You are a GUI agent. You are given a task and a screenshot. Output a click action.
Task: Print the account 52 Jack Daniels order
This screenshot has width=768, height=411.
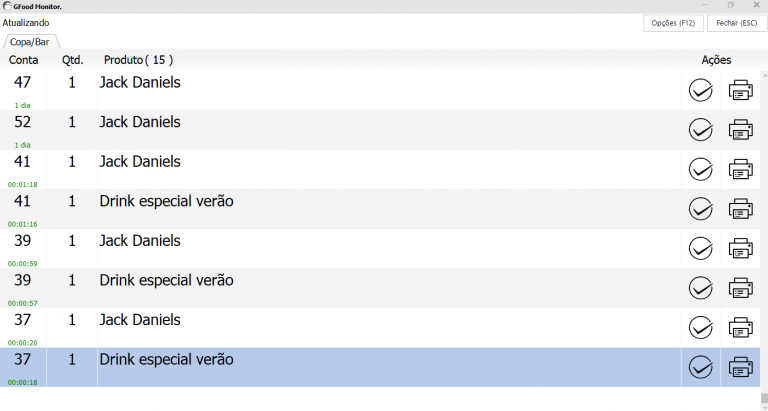(740, 130)
